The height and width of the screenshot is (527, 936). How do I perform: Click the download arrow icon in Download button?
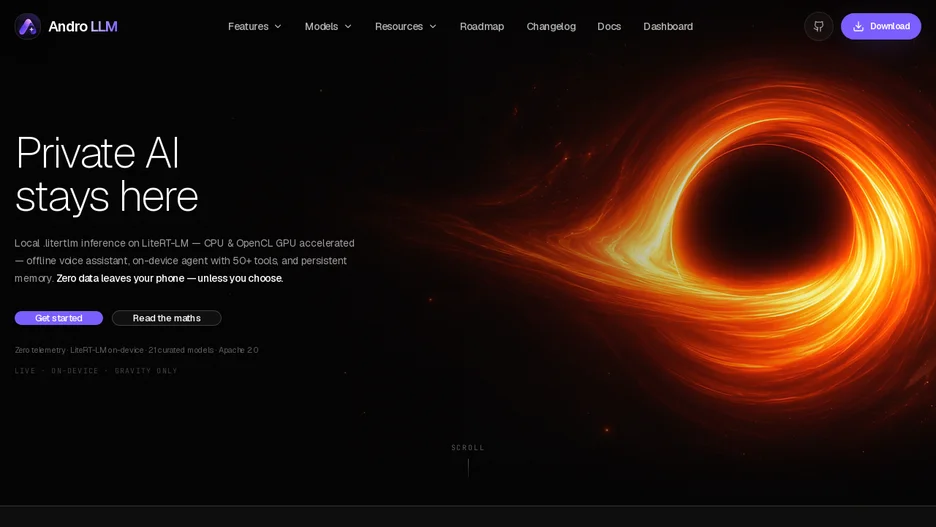858,26
